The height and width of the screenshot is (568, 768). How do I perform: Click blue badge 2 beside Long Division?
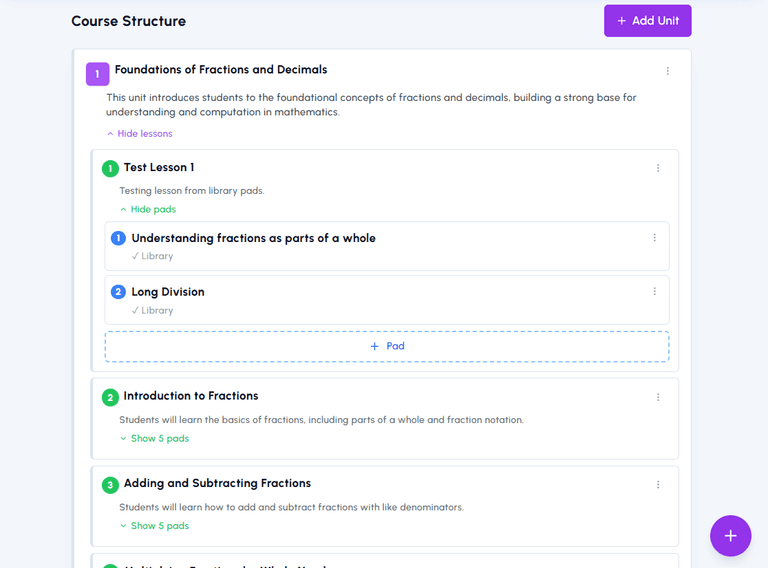tap(118, 292)
